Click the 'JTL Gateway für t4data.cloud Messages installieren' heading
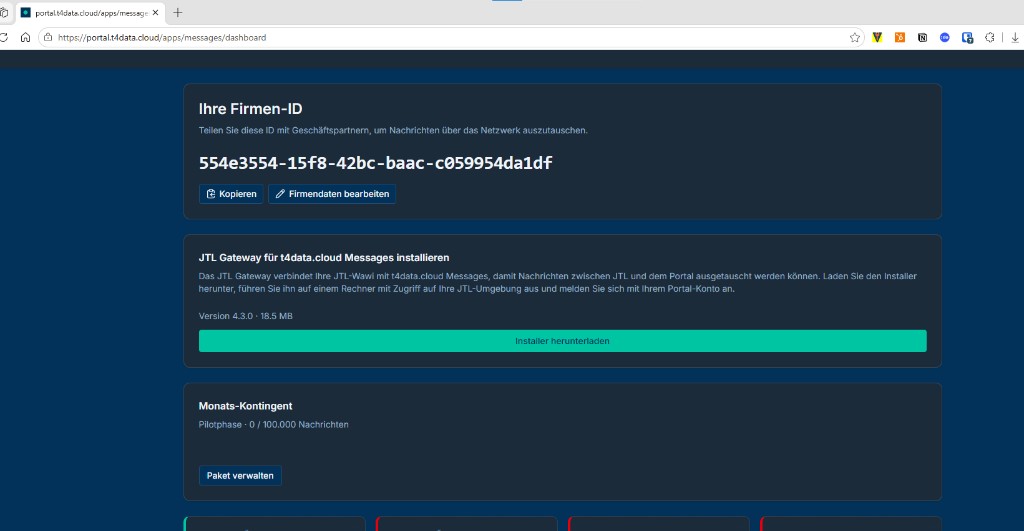 point(324,258)
